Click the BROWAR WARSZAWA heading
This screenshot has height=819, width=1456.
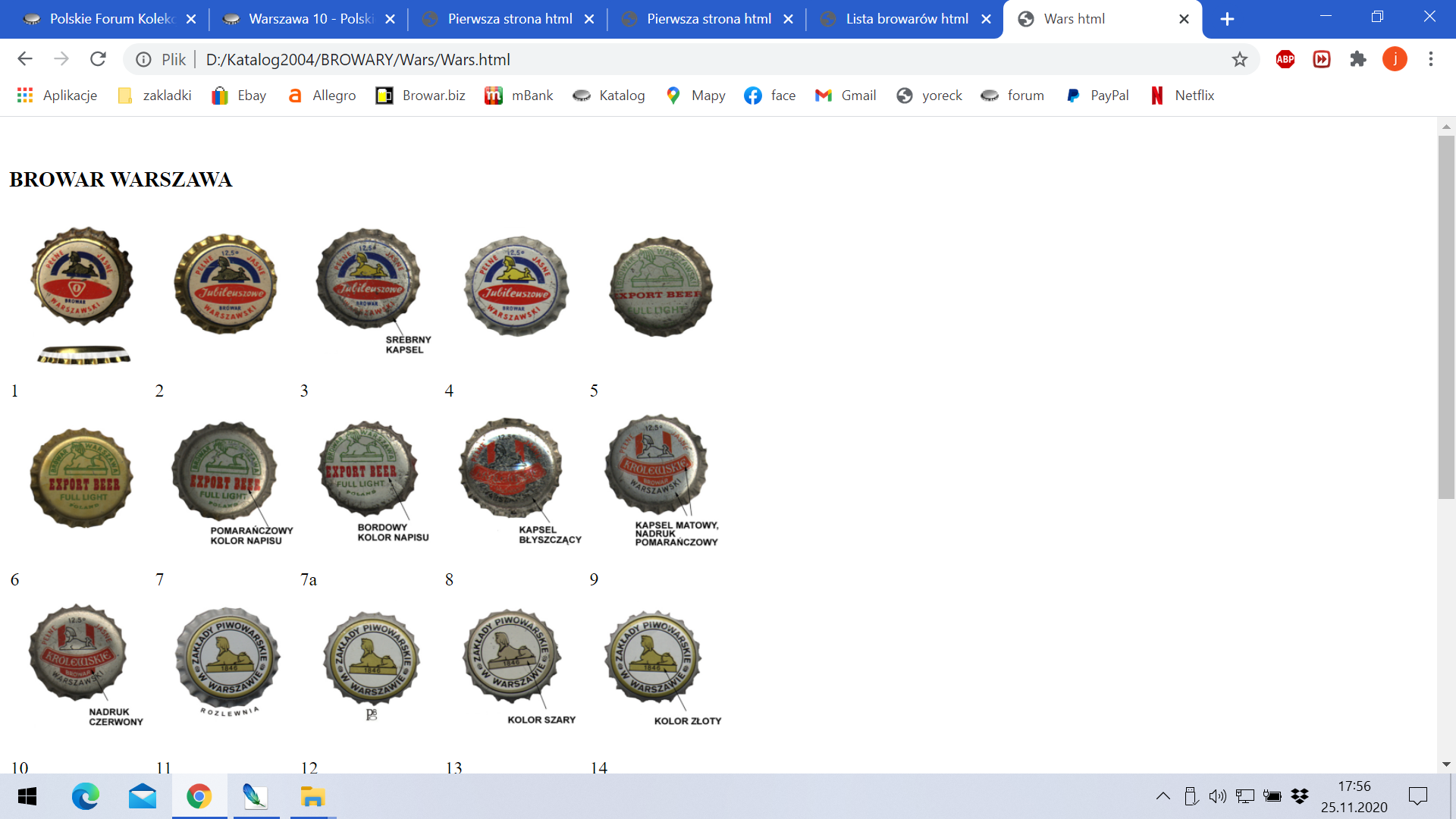[121, 180]
